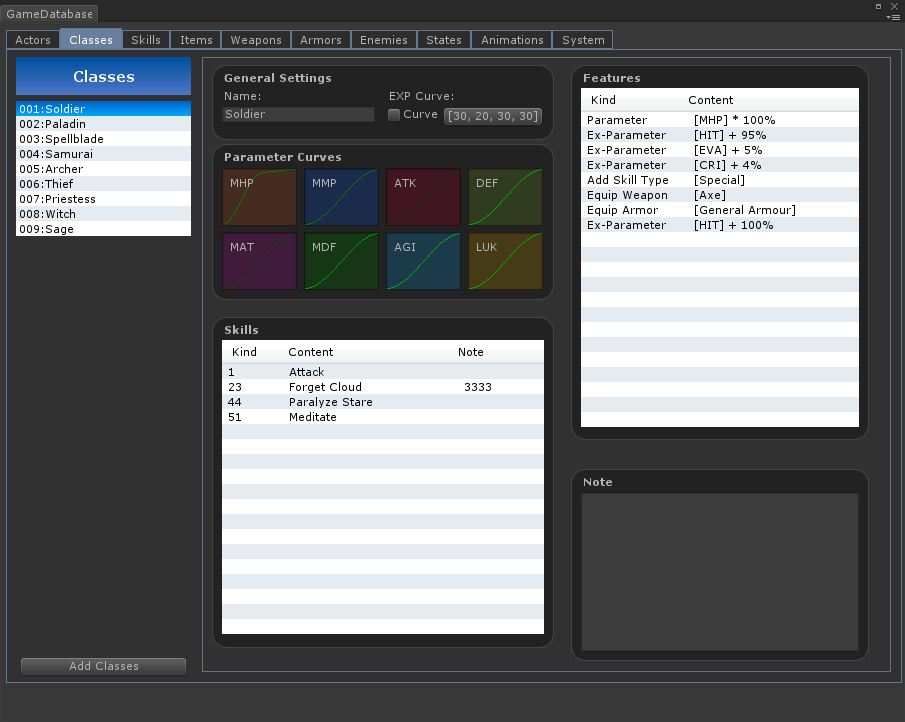Select the Equip Armor [General Armour] row
Viewport: 905px width, 722px height.
tap(720, 210)
